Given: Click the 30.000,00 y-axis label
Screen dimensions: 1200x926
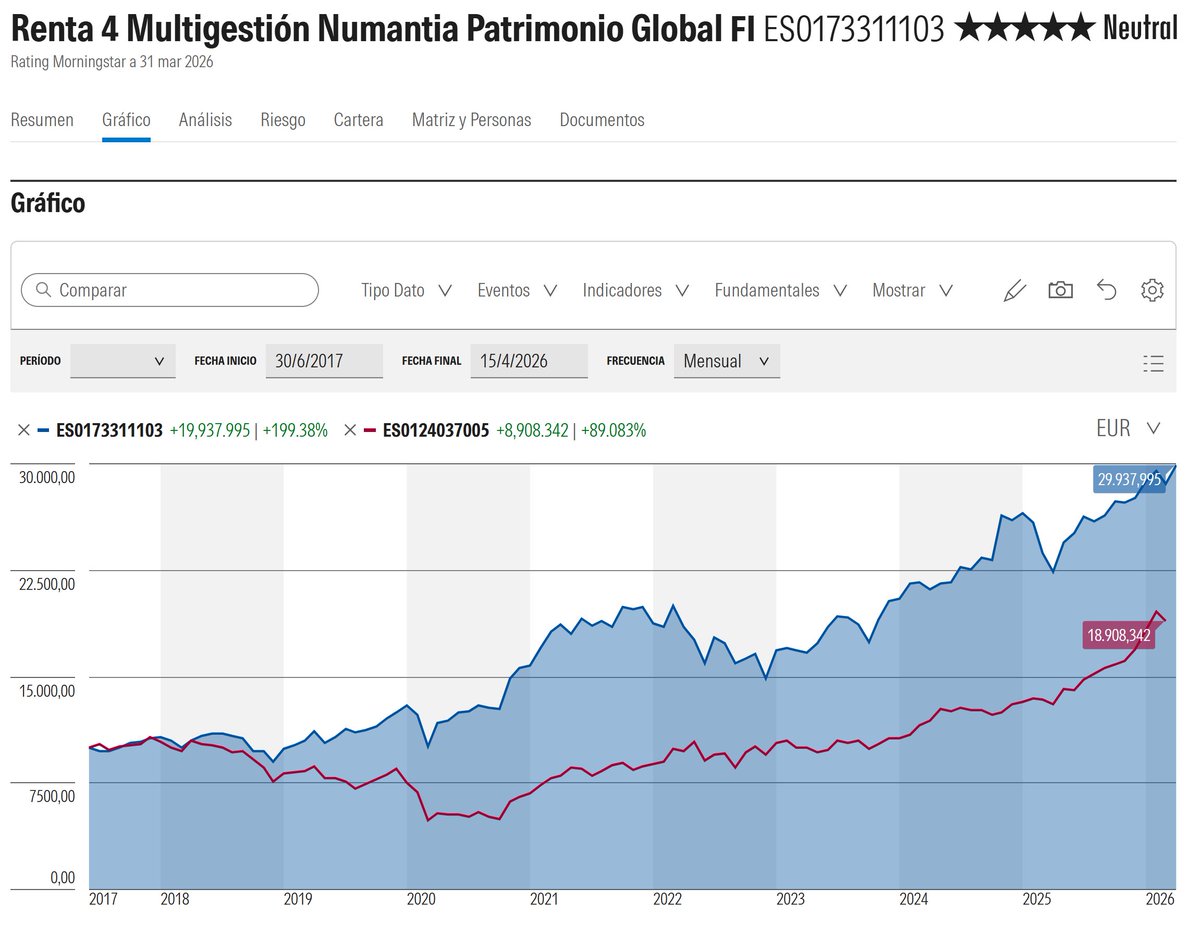Looking at the screenshot, I should click(x=47, y=478).
